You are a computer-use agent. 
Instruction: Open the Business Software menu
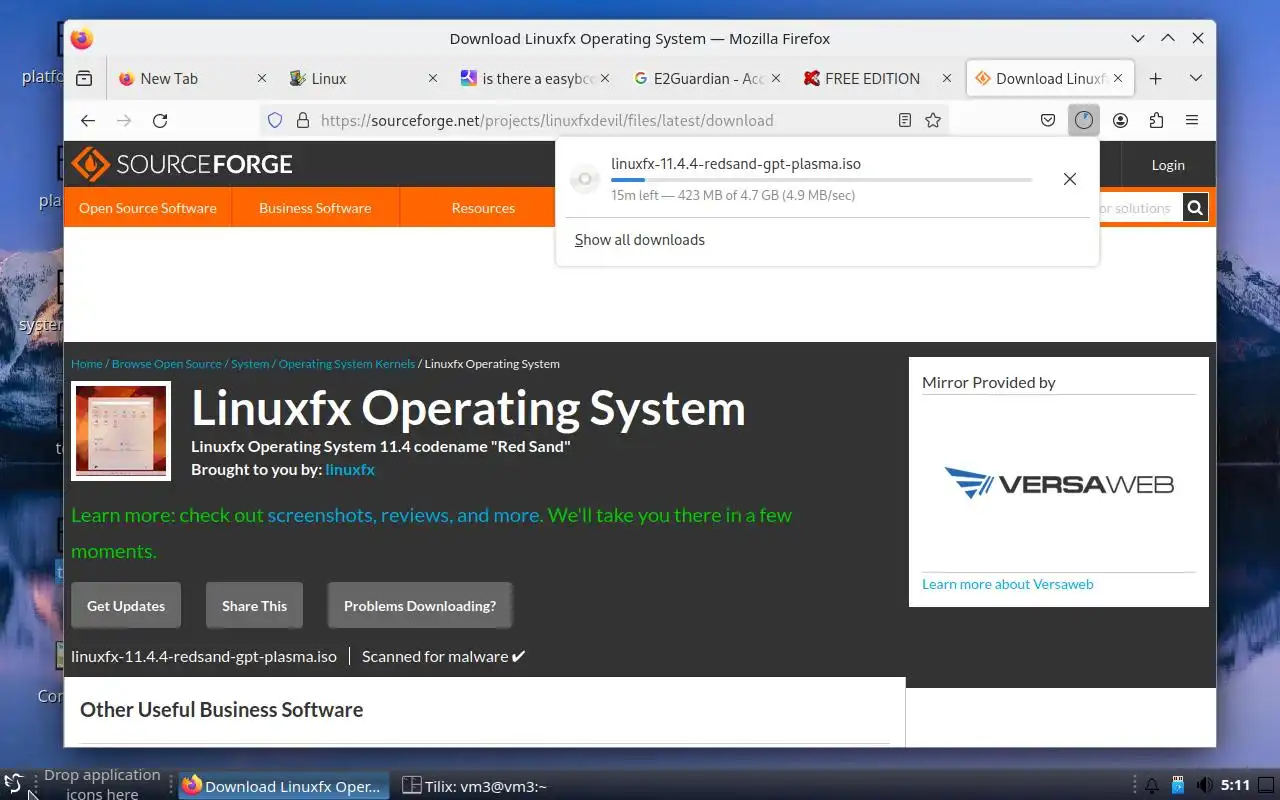pos(315,208)
